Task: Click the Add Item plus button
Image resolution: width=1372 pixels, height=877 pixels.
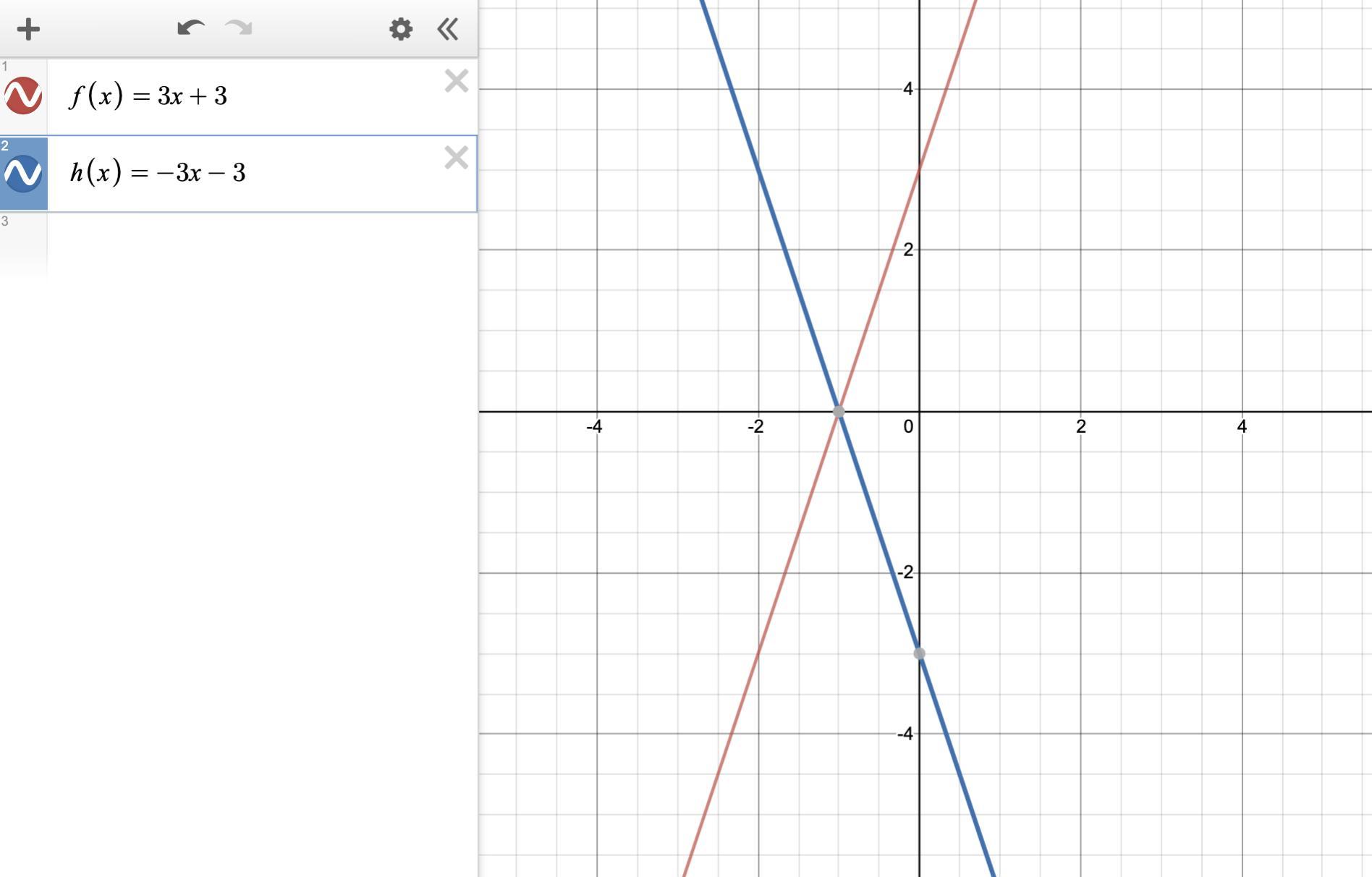Action: 28,30
